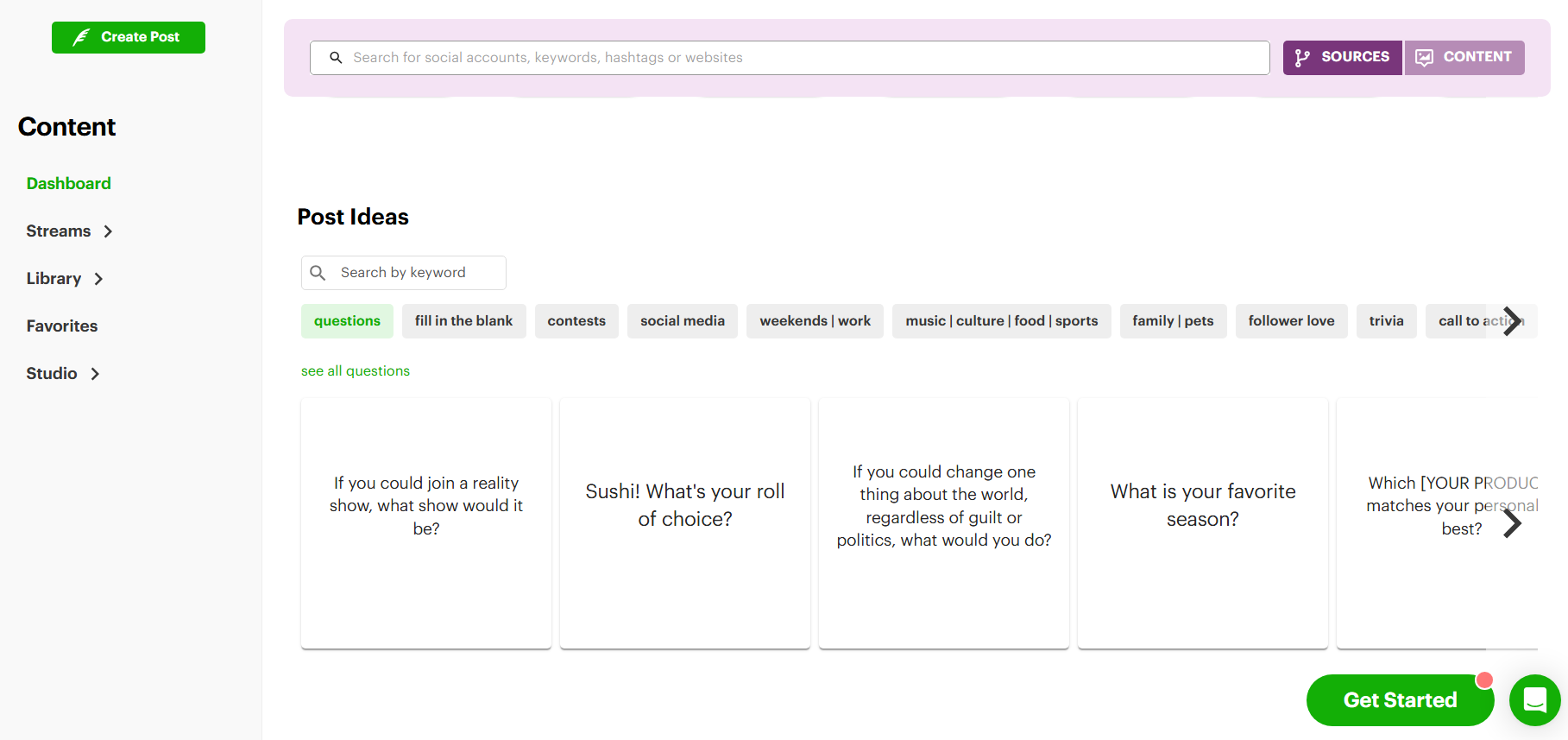Viewport: 1568px width, 740px height.
Task: Open Dashboard in the sidebar
Action: [69, 184]
